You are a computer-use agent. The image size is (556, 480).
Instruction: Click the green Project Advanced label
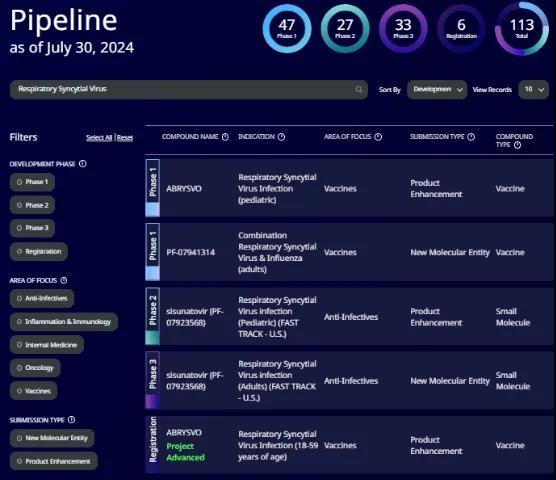(x=185, y=452)
